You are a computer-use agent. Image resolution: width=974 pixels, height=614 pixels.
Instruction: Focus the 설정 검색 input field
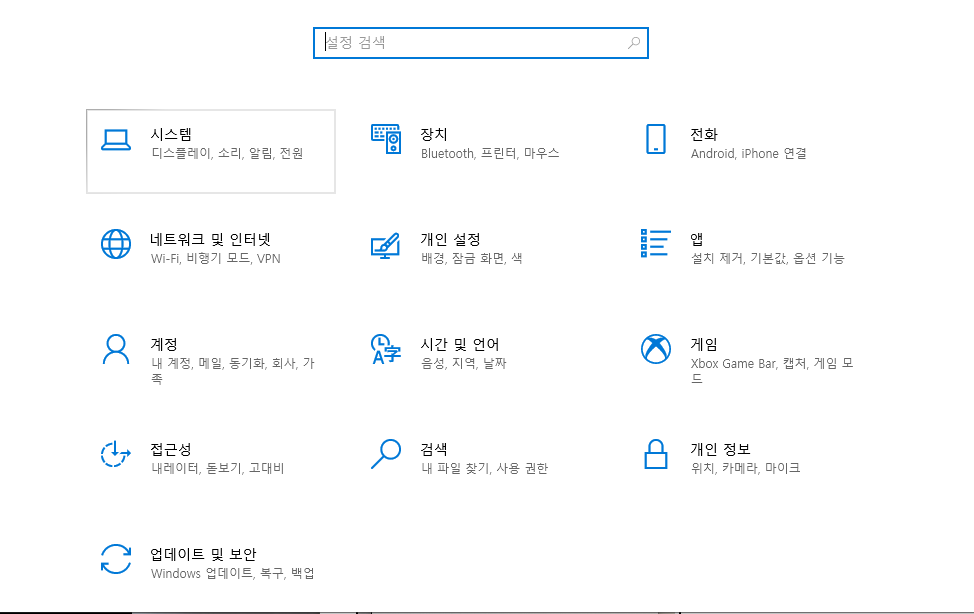pos(481,43)
